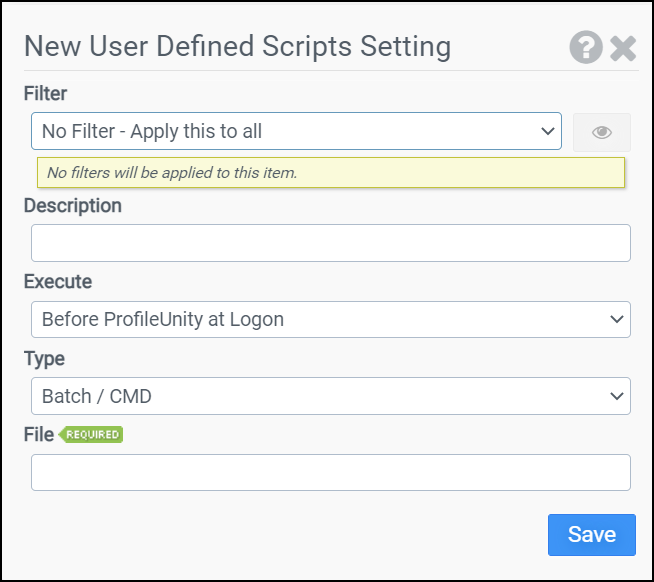
Task: Click the Description field label
Action: [72, 205]
